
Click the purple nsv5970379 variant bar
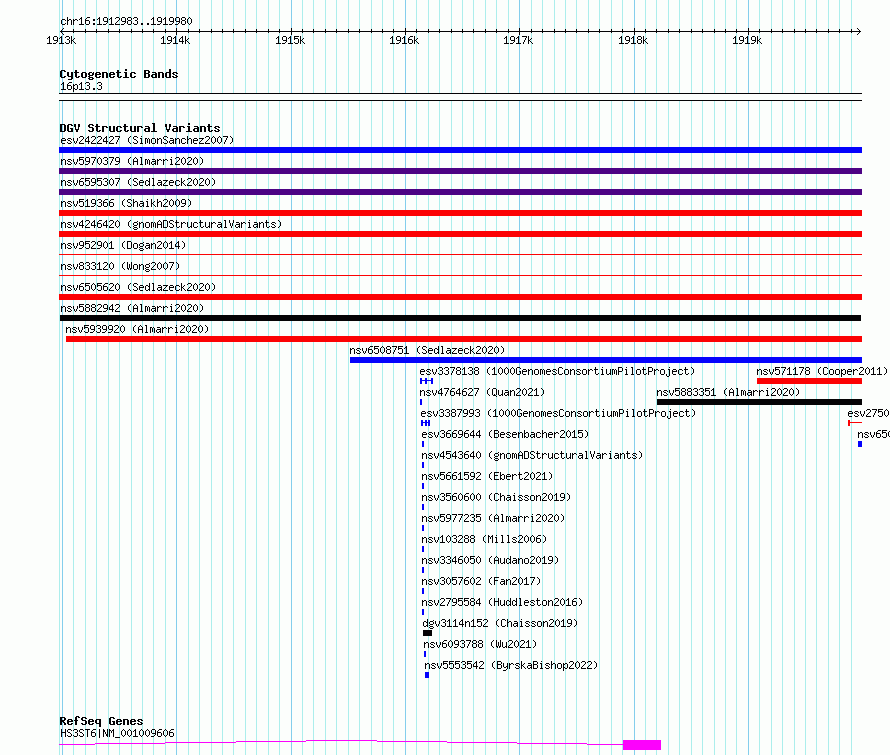point(460,171)
